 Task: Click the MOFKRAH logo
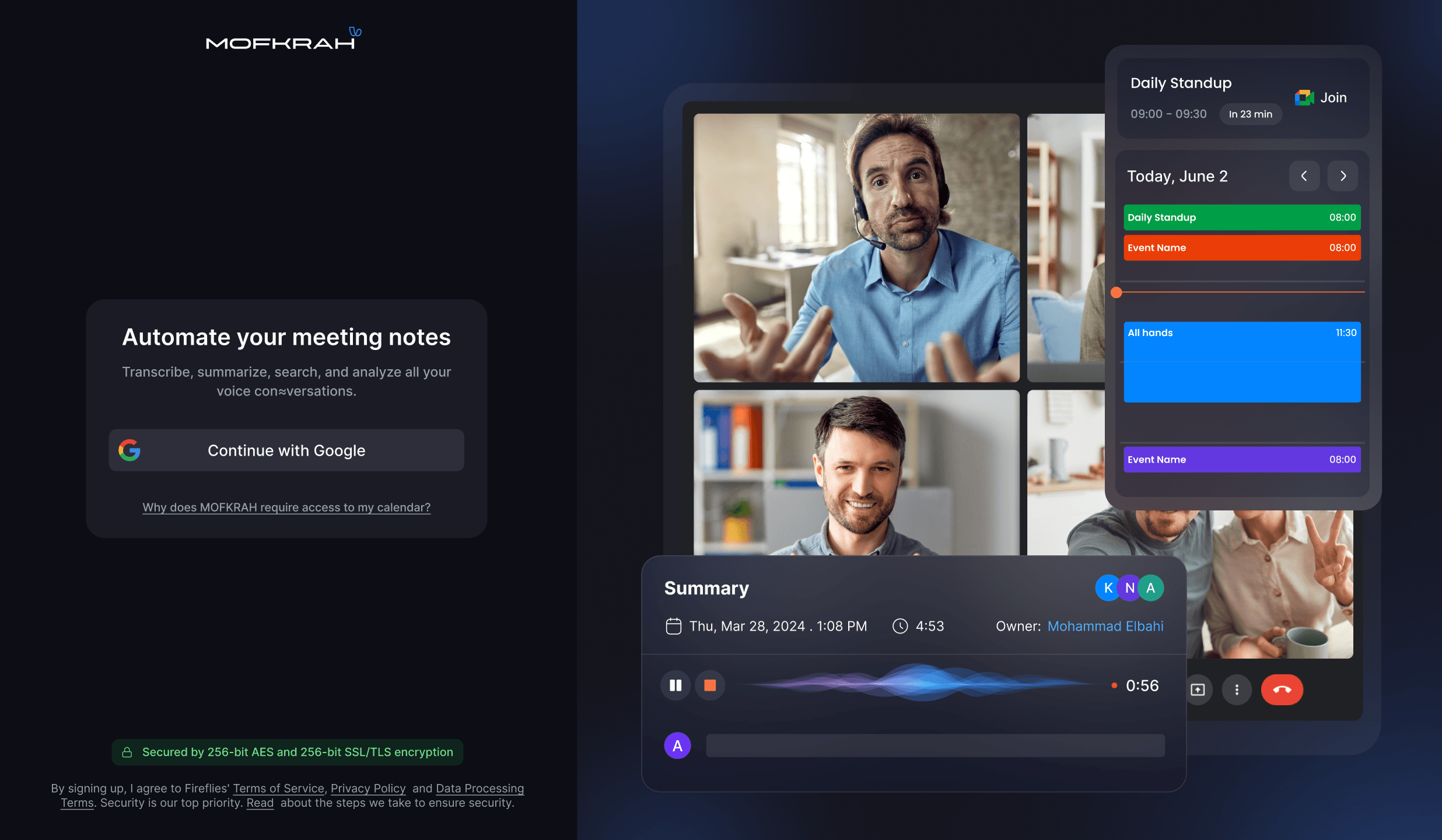[284, 38]
